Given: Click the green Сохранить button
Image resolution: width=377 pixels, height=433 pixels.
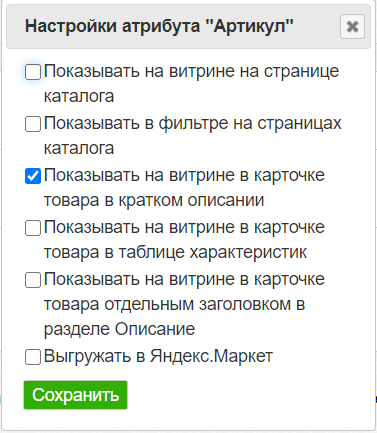Looking at the screenshot, I should click(x=75, y=395).
